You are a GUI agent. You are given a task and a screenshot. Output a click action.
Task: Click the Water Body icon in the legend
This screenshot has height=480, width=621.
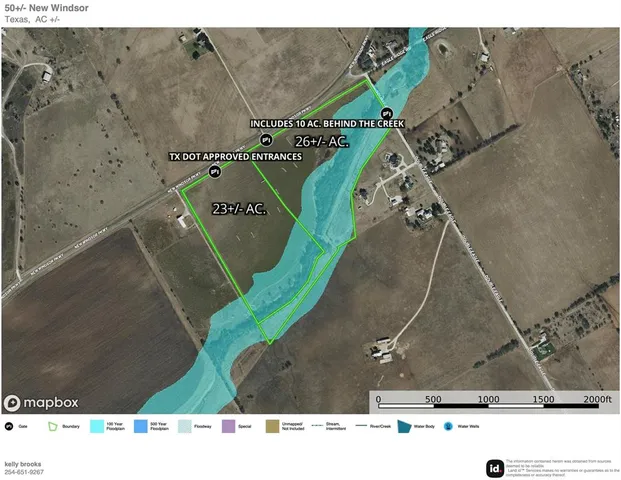click(404, 427)
